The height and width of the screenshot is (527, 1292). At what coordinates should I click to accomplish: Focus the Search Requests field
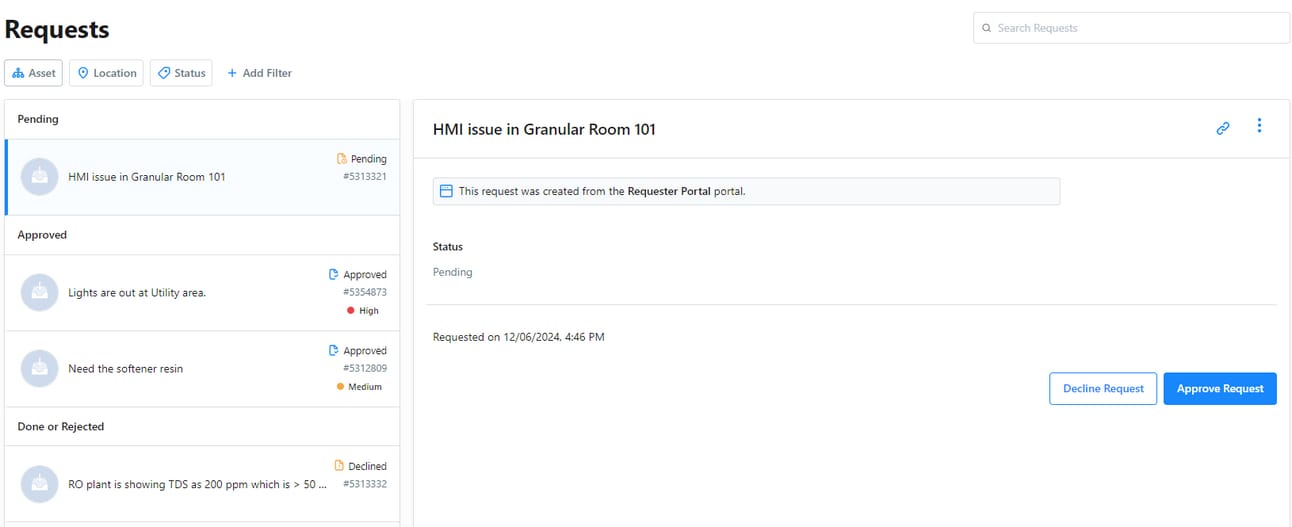tap(1131, 28)
